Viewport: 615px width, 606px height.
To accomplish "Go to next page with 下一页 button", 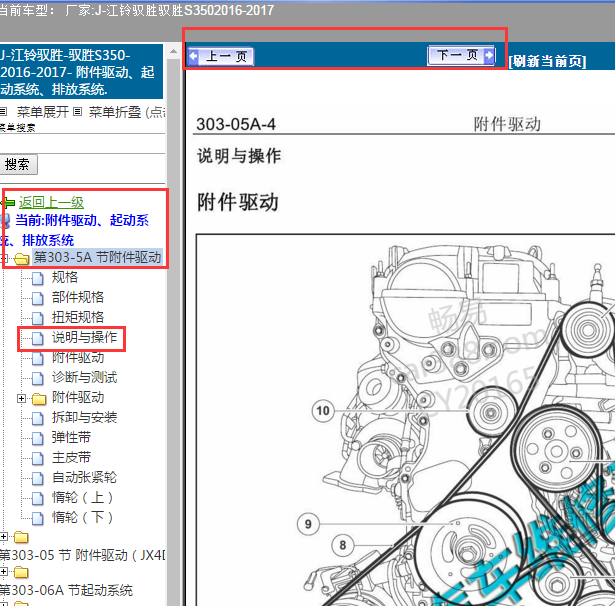I will pos(461,55).
